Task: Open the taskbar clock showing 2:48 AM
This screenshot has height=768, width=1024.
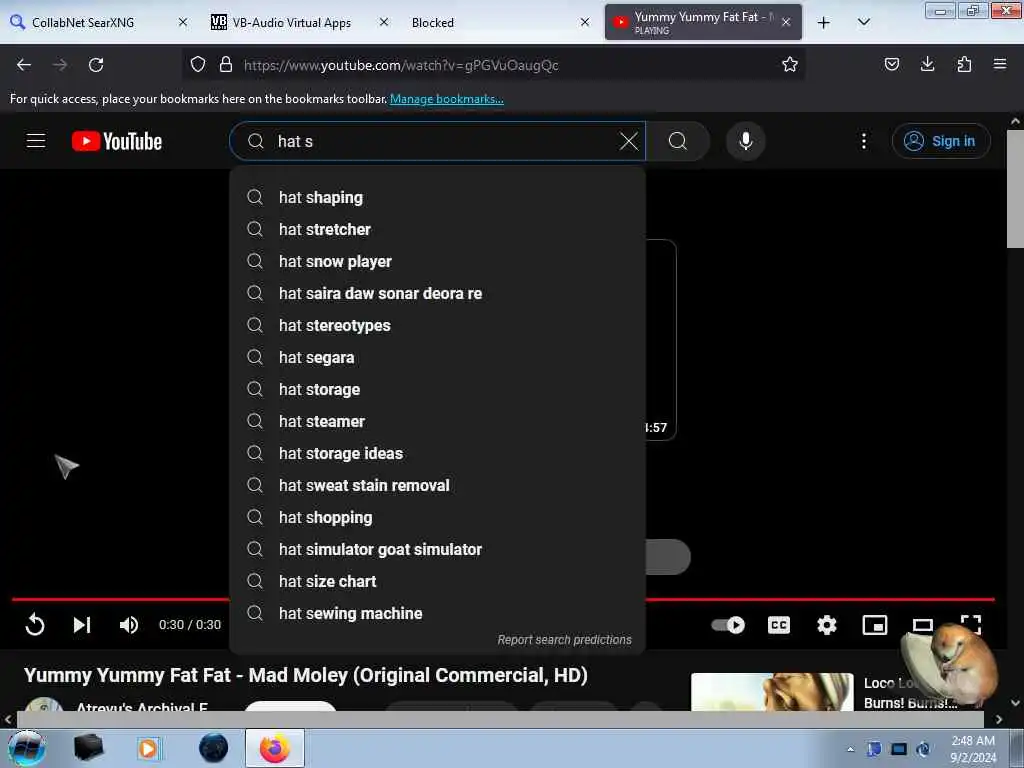Action: 973,749
